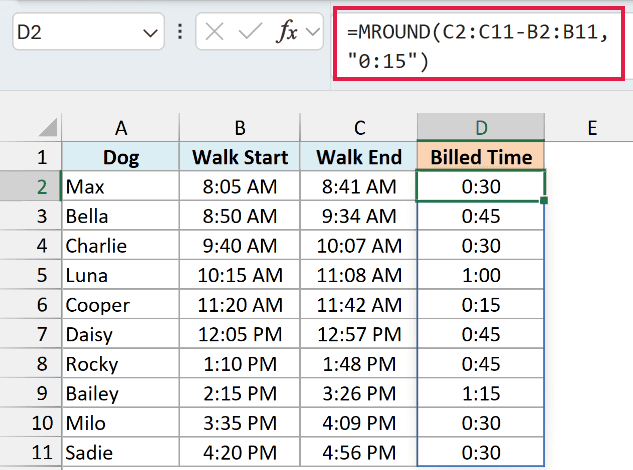
Task: Expand the dropdown arrow beside fx
Action: click(313, 31)
